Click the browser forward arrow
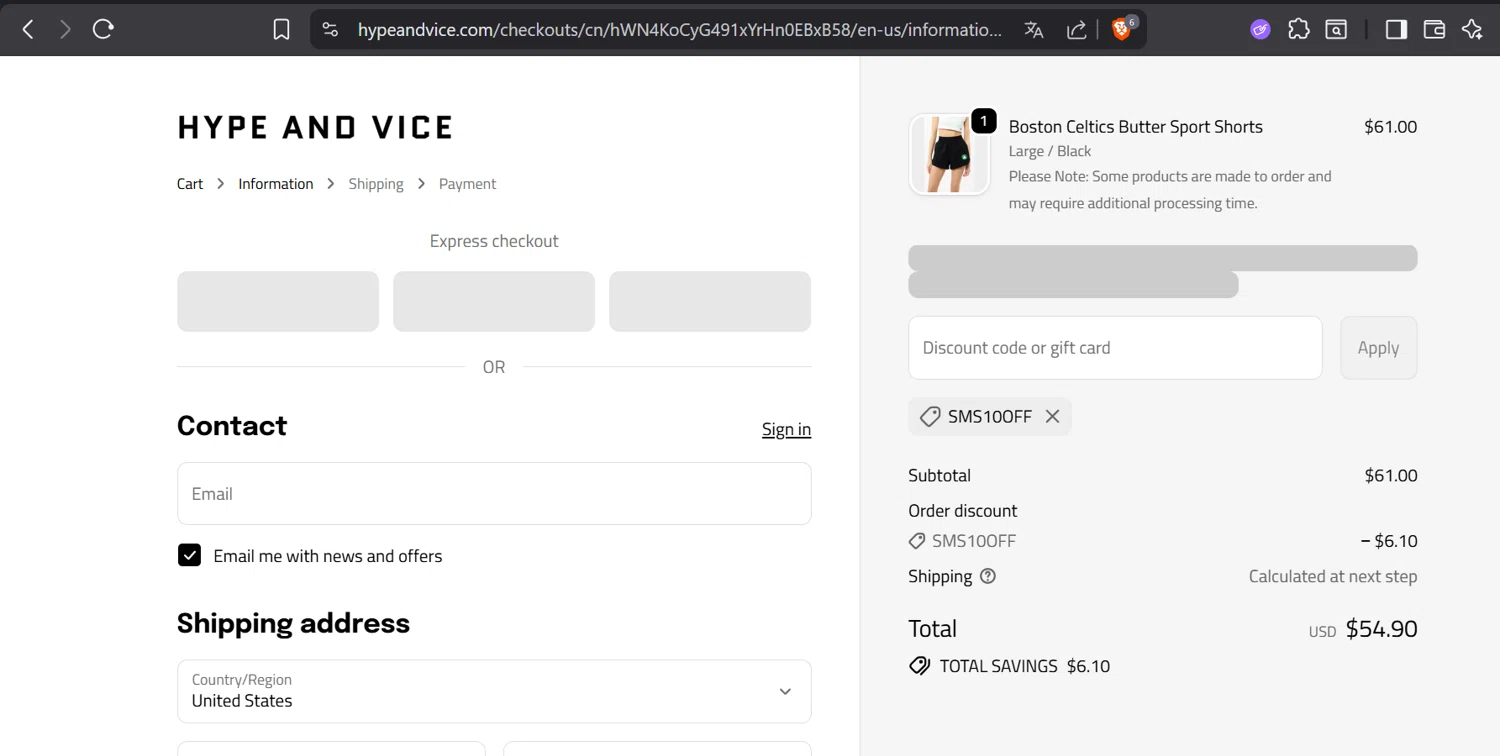The image size is (1500, 756). click(65, 30)
